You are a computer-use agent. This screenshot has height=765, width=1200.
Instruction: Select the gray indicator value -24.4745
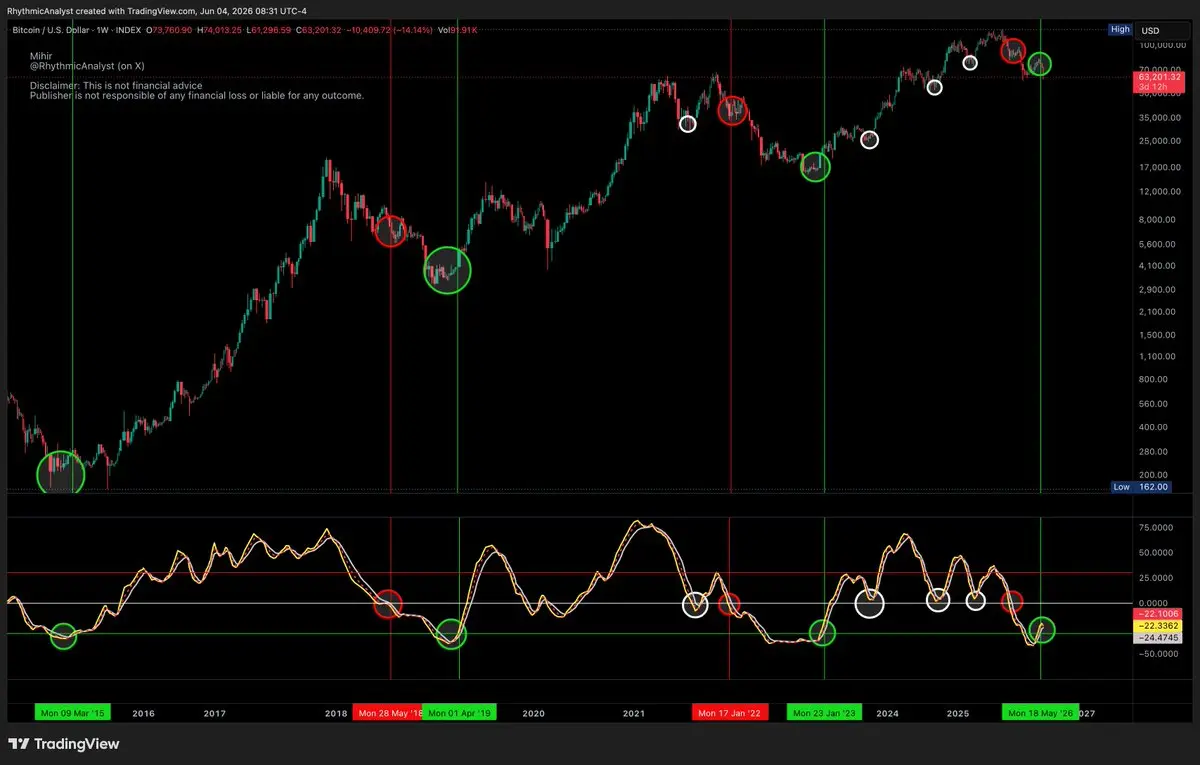point(1158,637)
